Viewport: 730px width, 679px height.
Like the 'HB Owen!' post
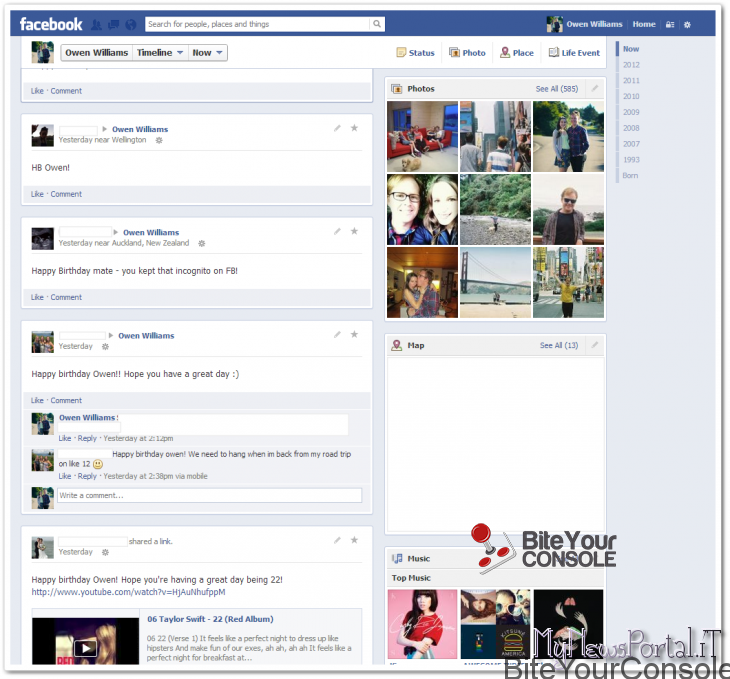[x=37, y=194]
